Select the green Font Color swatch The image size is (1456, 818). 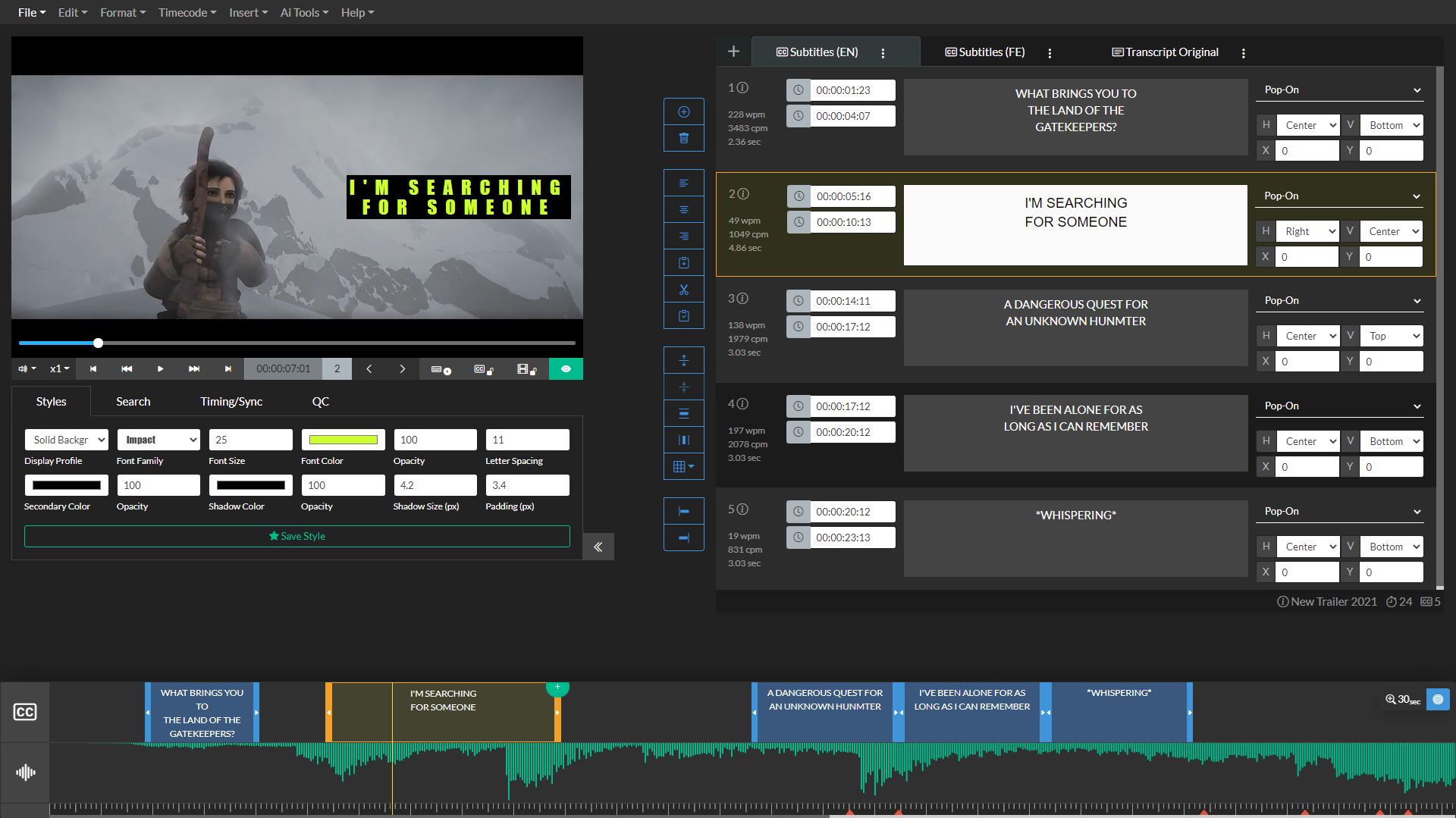point(343,440)
